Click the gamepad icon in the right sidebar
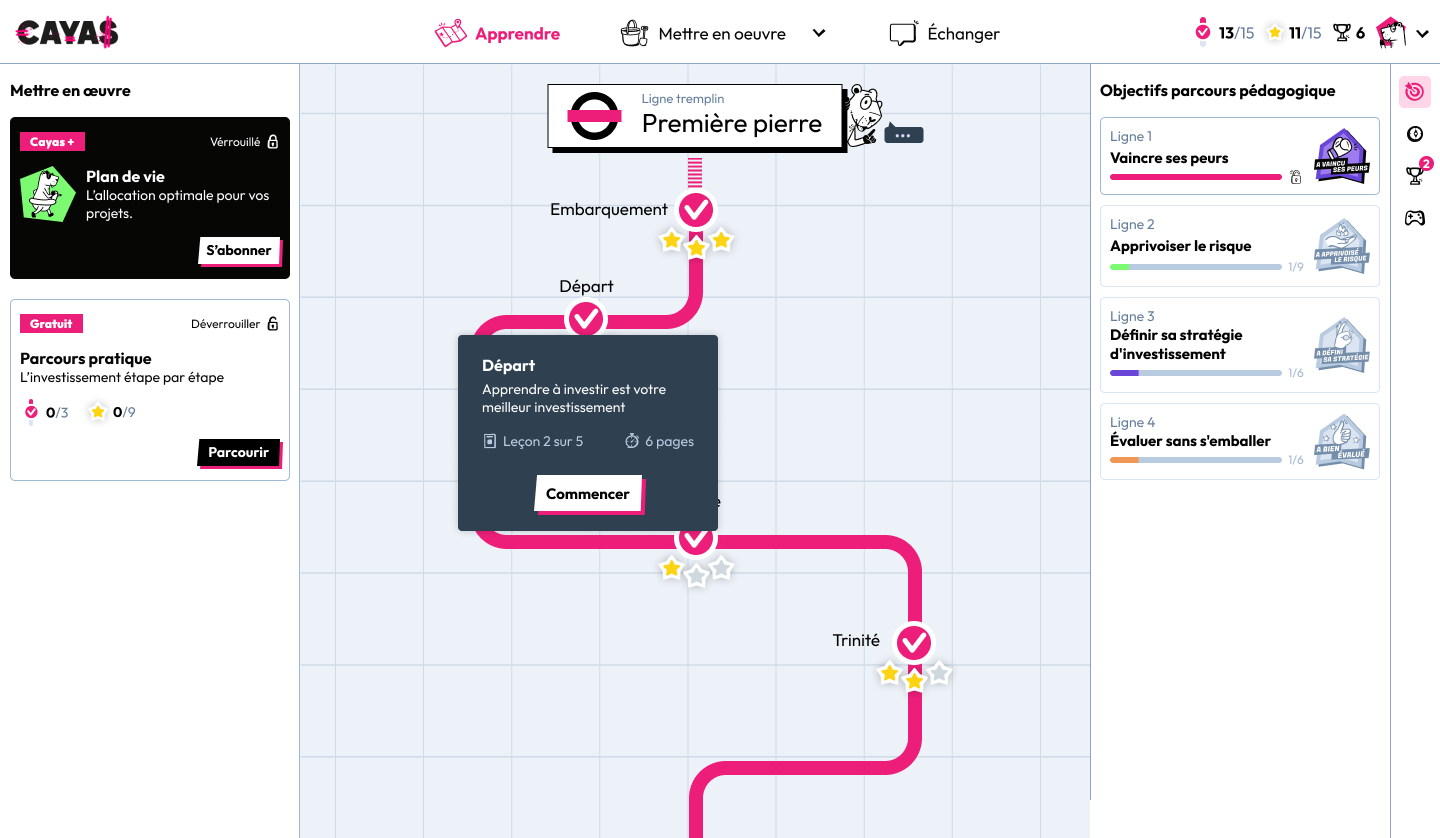Image resolution: width=1440 pixels, height=838 pixels. (x=1414, y=217)
